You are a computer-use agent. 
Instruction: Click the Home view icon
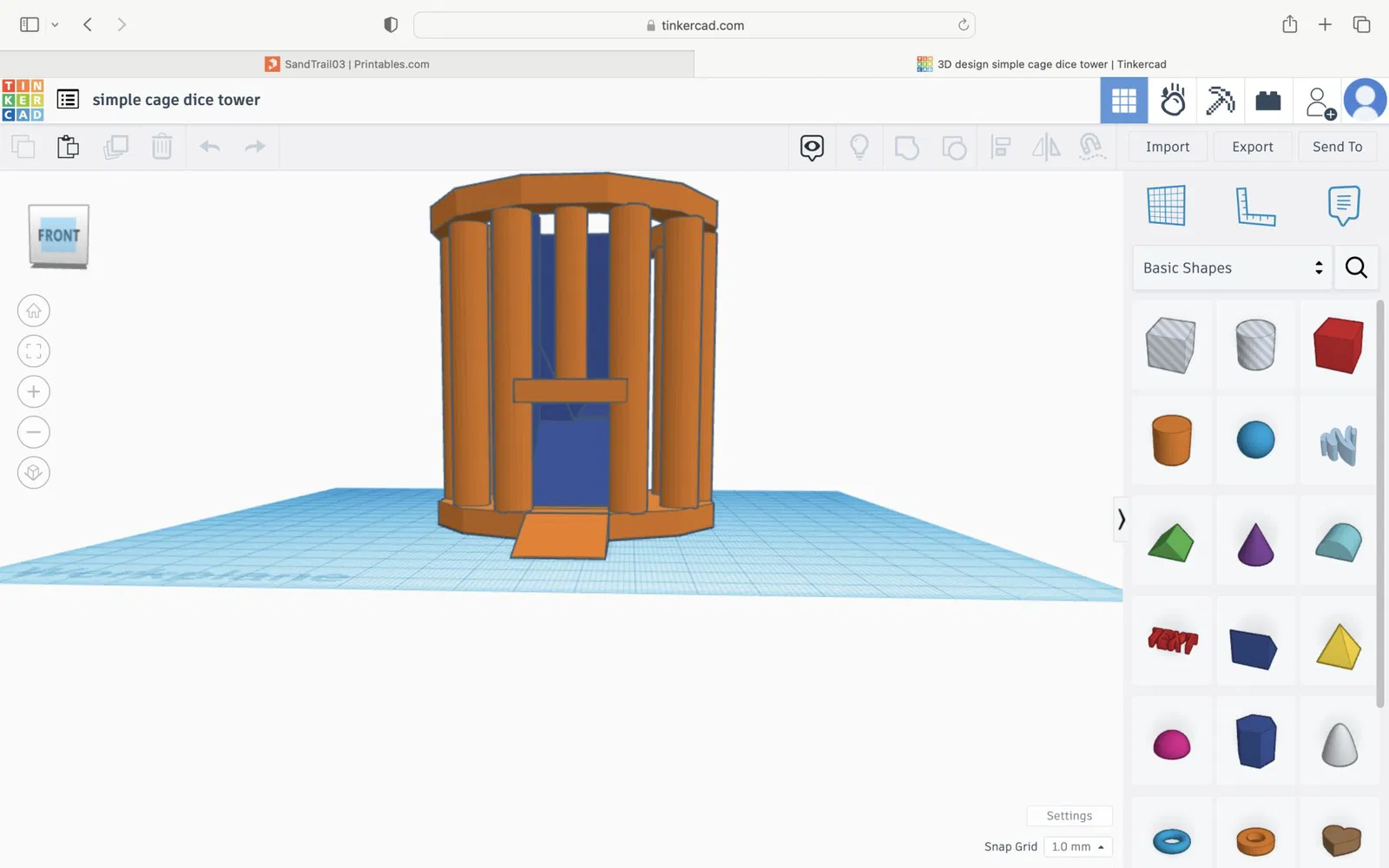pos(34,311)
